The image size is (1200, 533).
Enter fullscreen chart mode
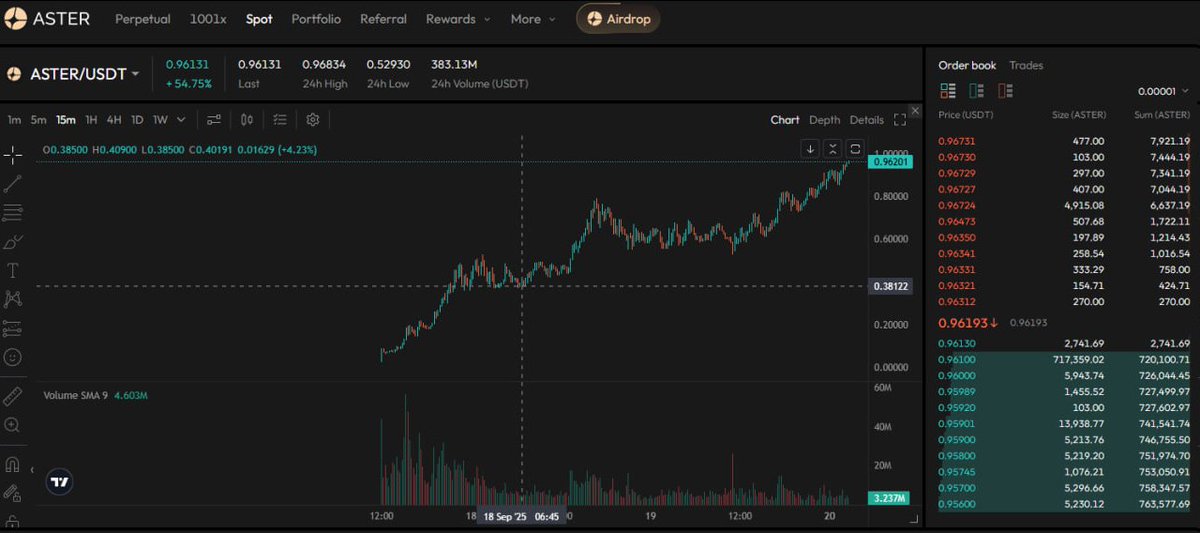point(899,120)
